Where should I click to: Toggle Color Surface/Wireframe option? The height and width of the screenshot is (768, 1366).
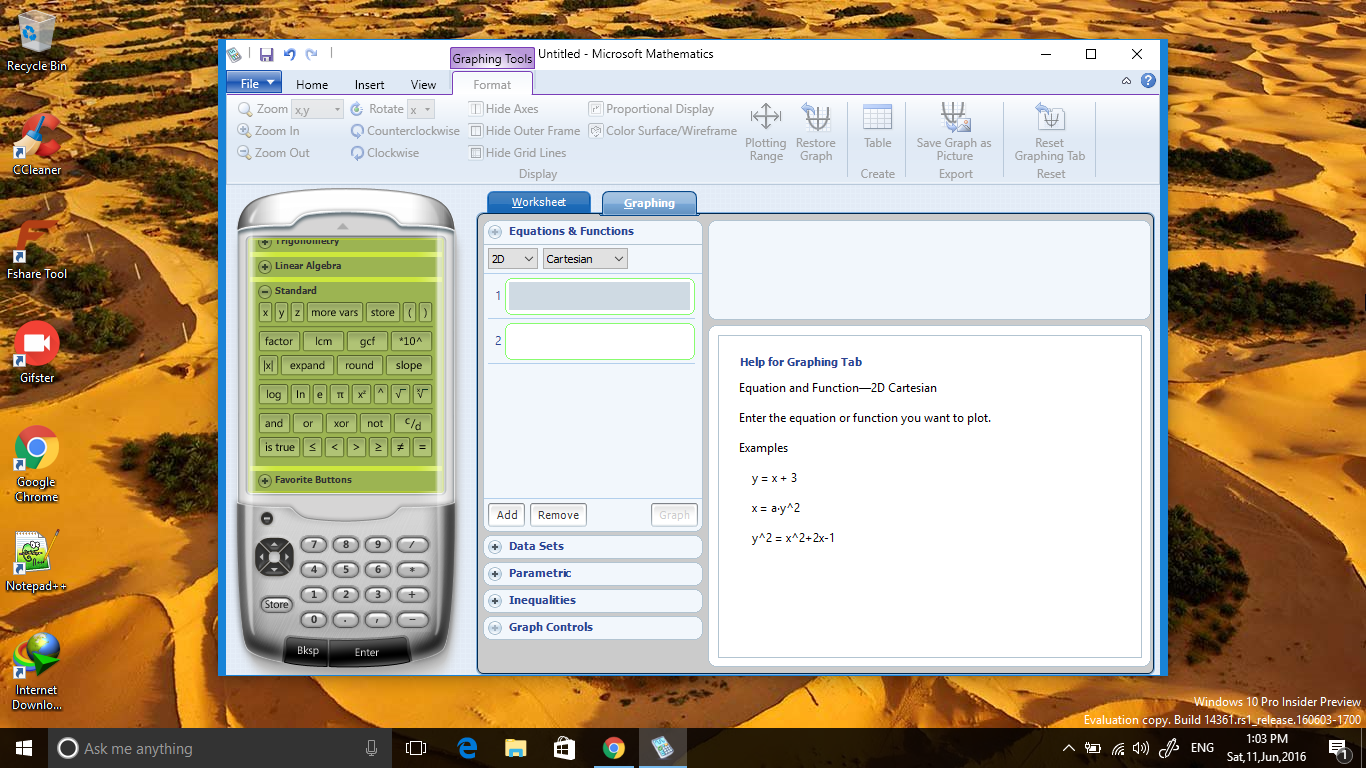(663, 131)
